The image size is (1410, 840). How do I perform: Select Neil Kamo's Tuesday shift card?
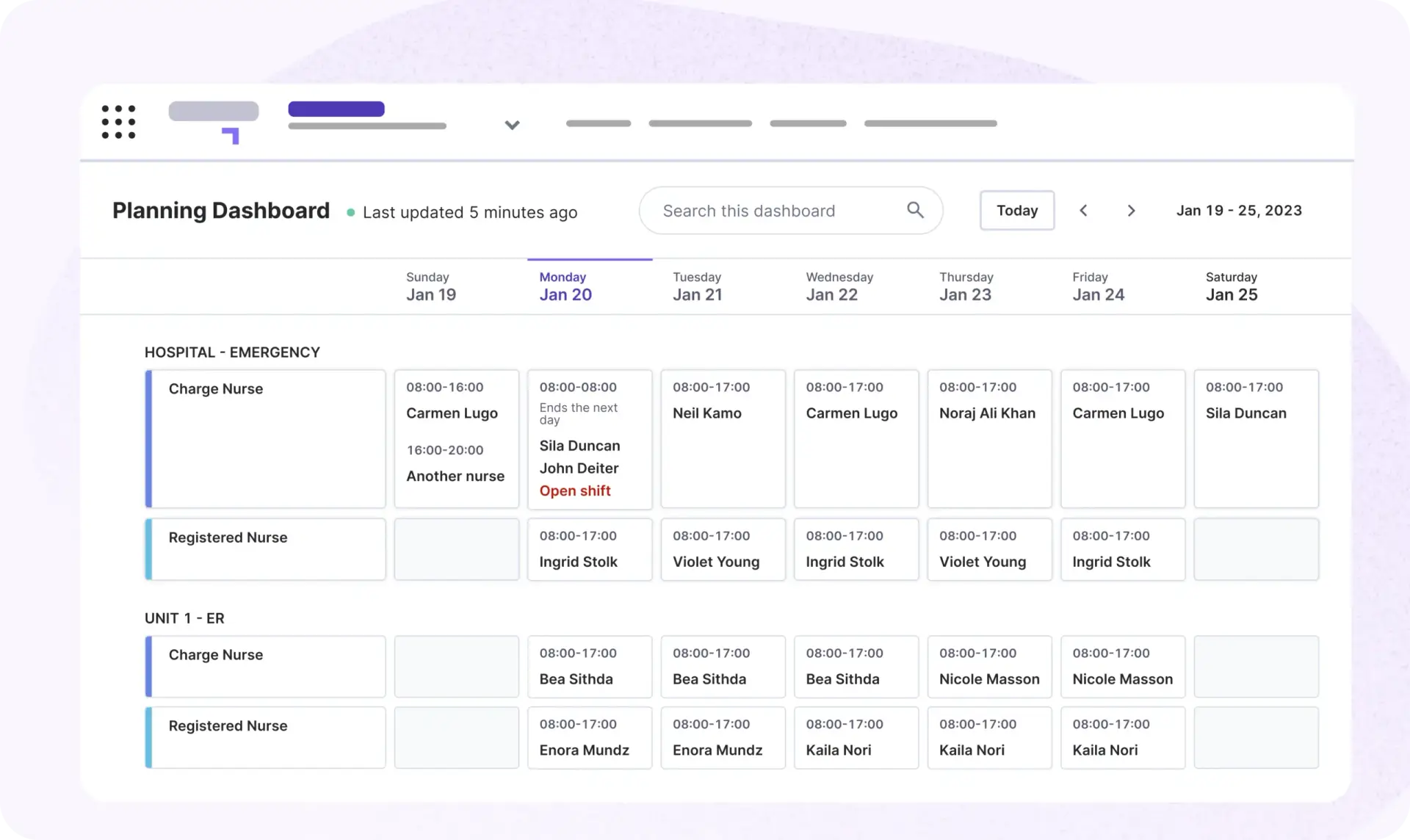click(723, 438)
